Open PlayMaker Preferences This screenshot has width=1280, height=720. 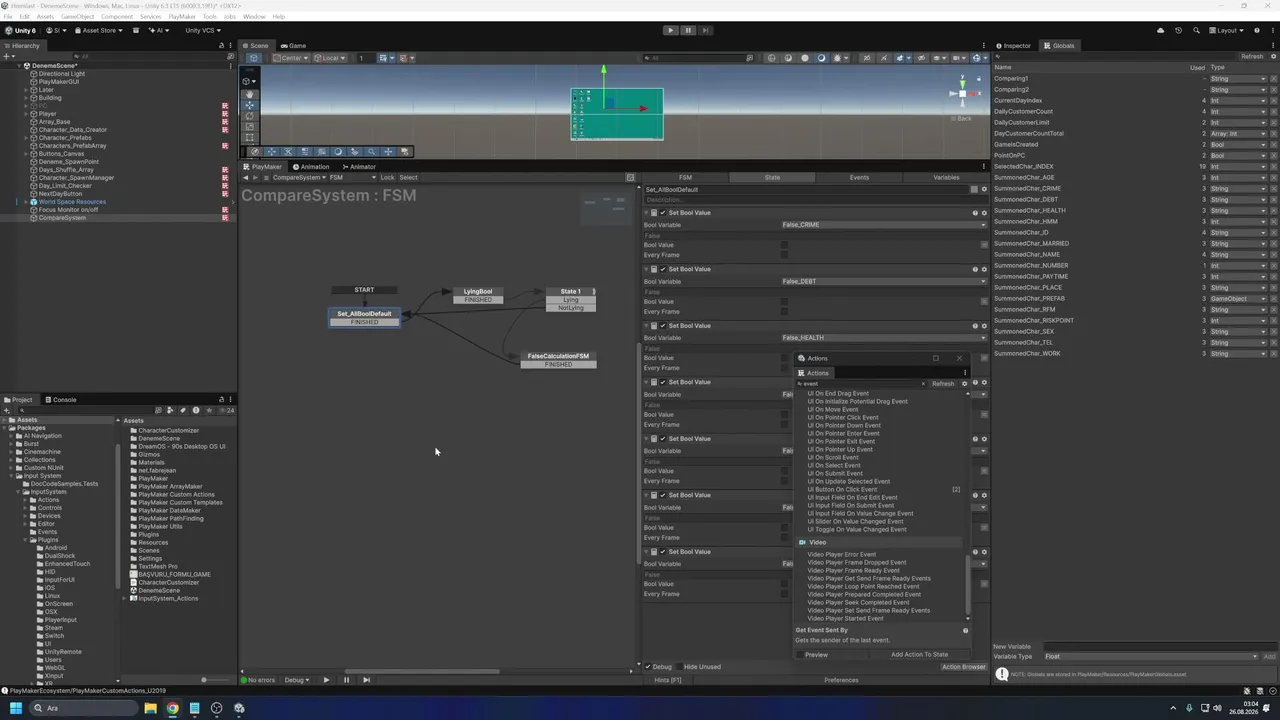click(x=841, y=680)
